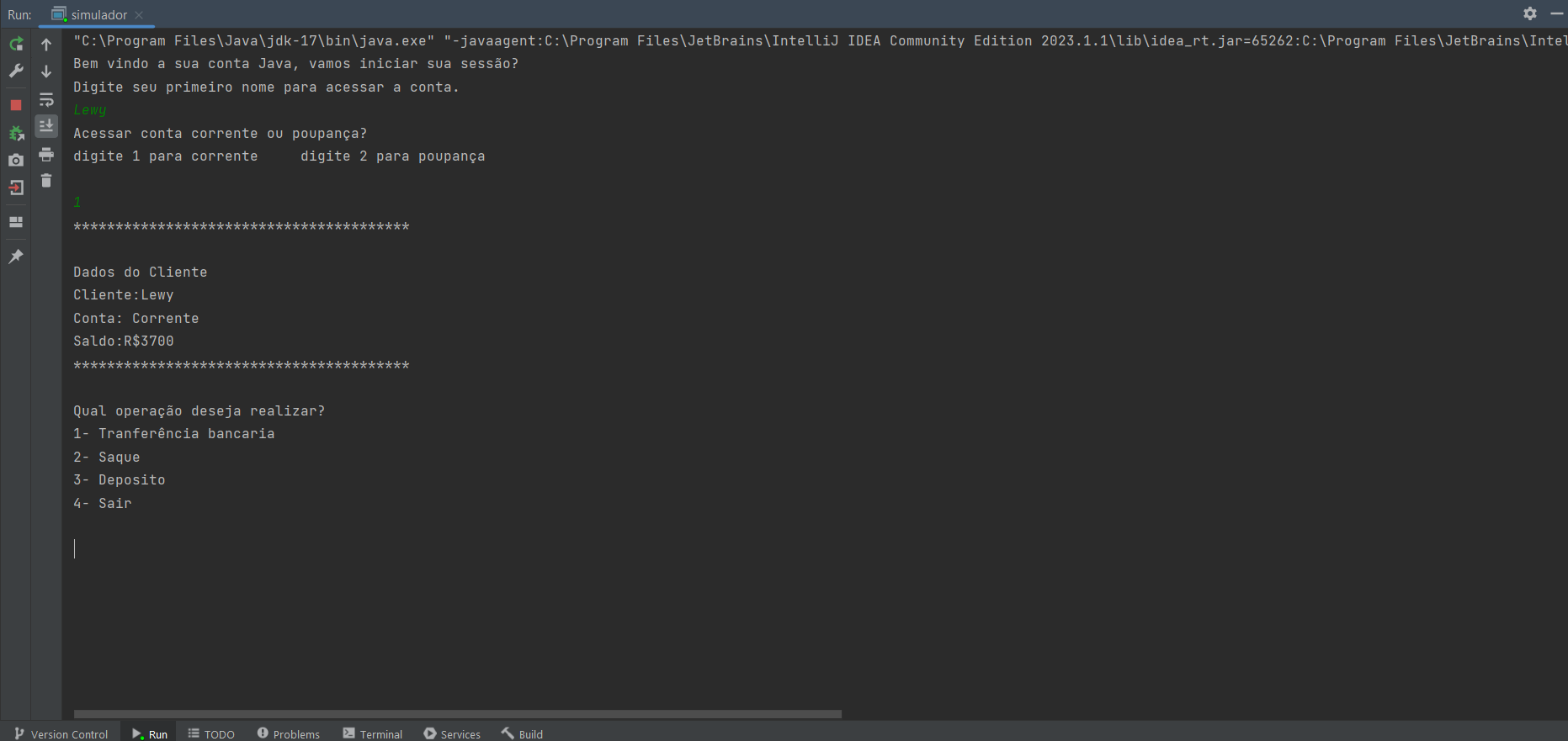Rerun the simulador program
The image size is (1568, 741).
click(16, 44)
